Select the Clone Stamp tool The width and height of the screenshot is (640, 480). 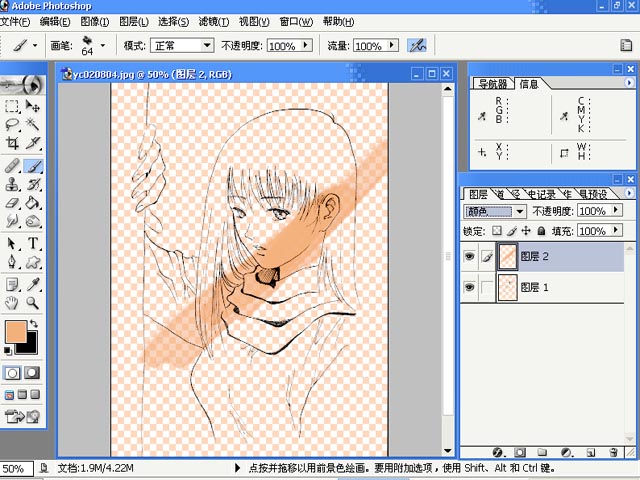pos(12,185)
